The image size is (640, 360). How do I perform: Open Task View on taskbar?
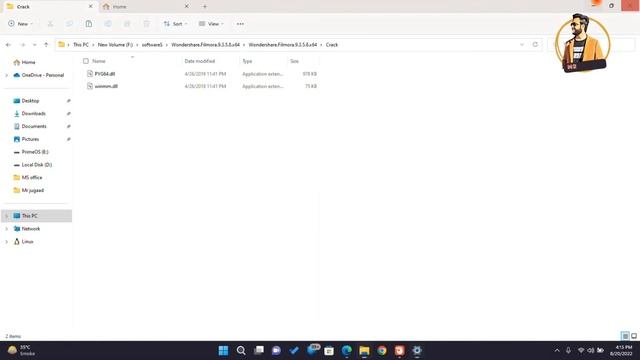[259, 351]
